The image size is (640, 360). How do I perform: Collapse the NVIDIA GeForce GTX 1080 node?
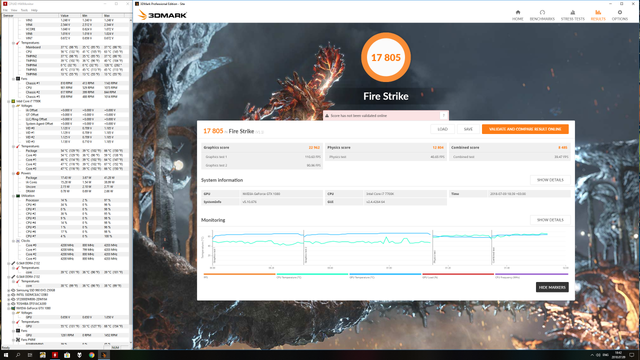pyautogui.click(x=9, y=308)
